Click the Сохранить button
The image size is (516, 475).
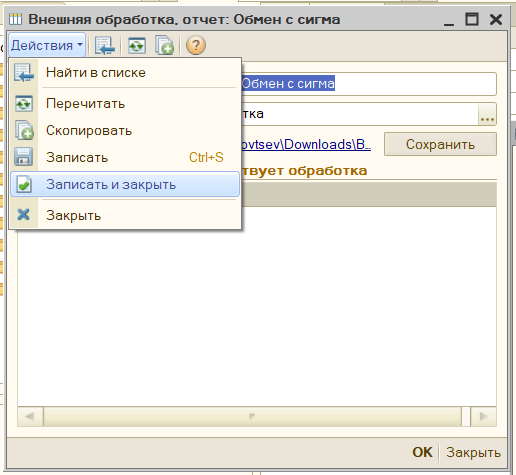[440, 144]
